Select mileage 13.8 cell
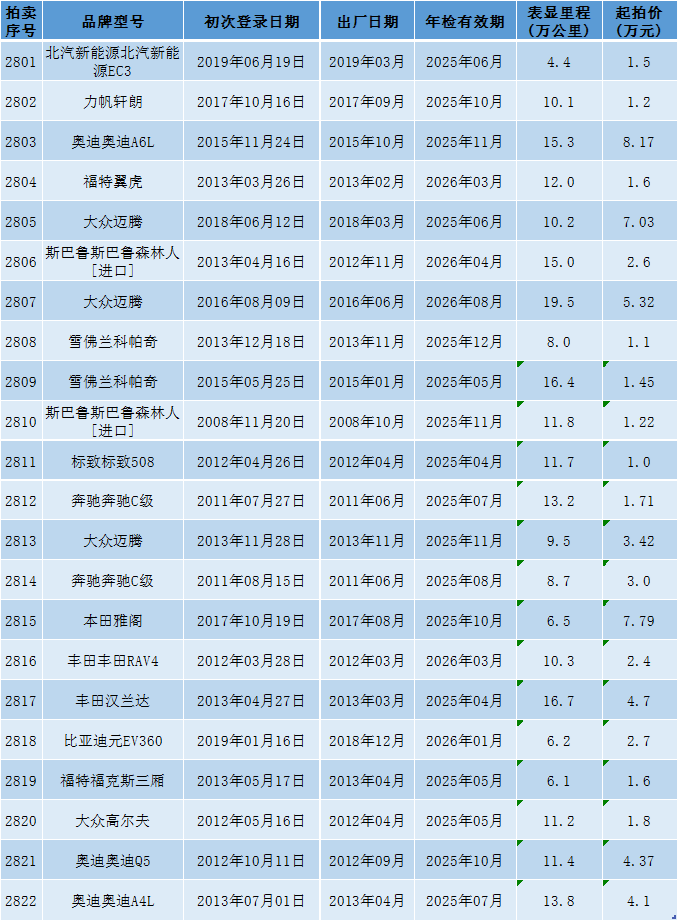 click(559, 900)
